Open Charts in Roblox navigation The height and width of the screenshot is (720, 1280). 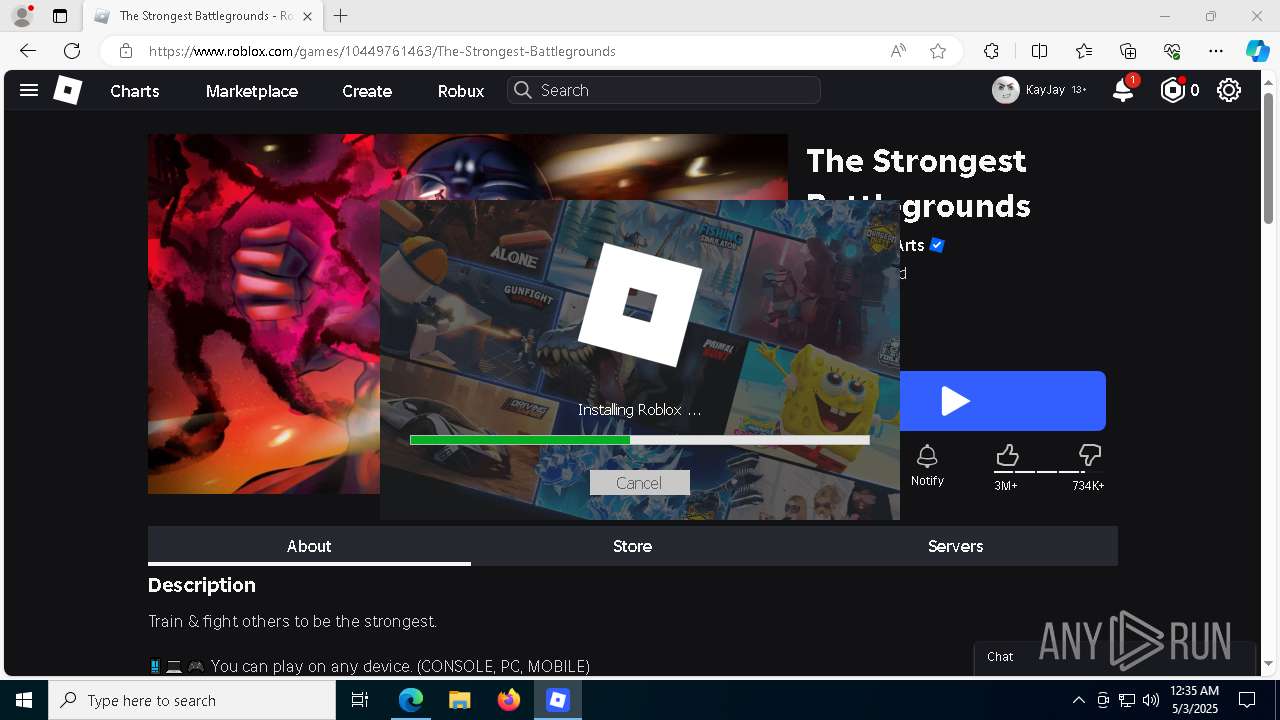click(135, 91)
